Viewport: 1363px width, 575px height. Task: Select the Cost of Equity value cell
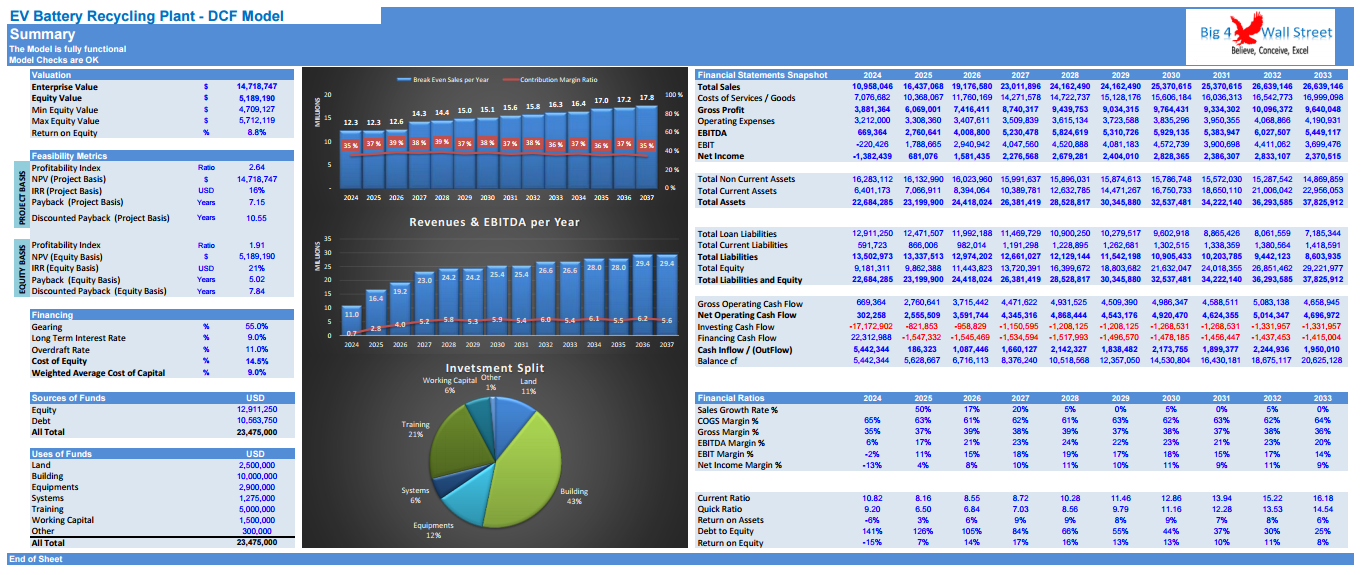[x=256, y=361]
